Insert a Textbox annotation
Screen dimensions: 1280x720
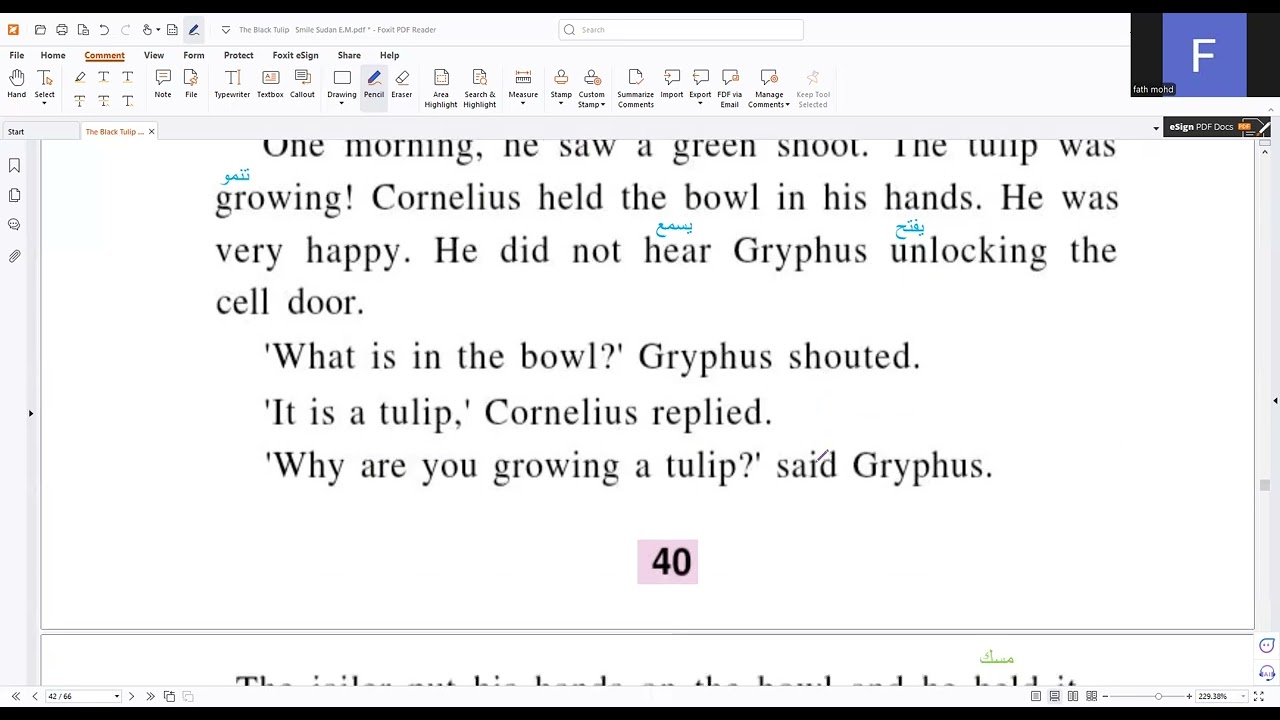click(270, 84)
